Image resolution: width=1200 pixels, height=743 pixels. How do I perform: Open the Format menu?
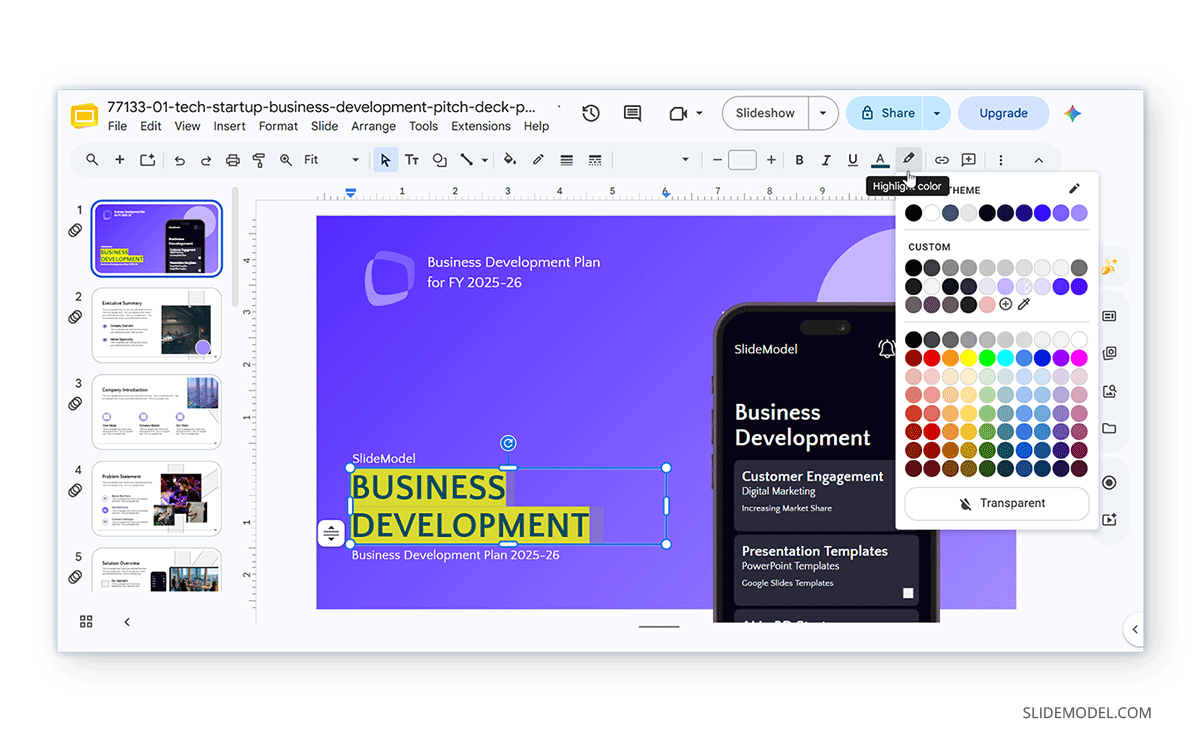coord(278,126)
